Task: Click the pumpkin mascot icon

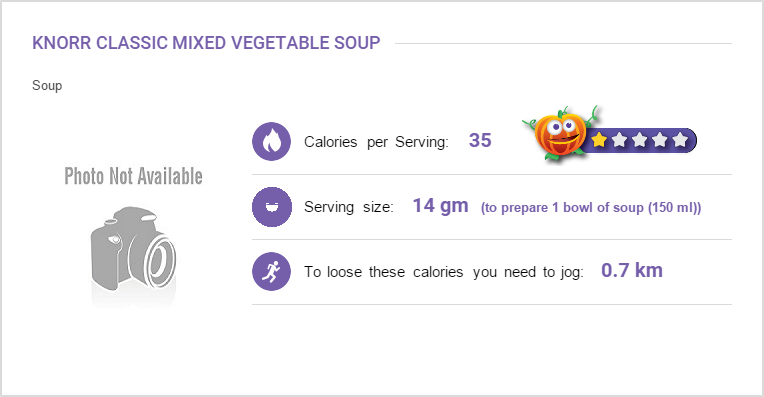Action: coord(560,133)
